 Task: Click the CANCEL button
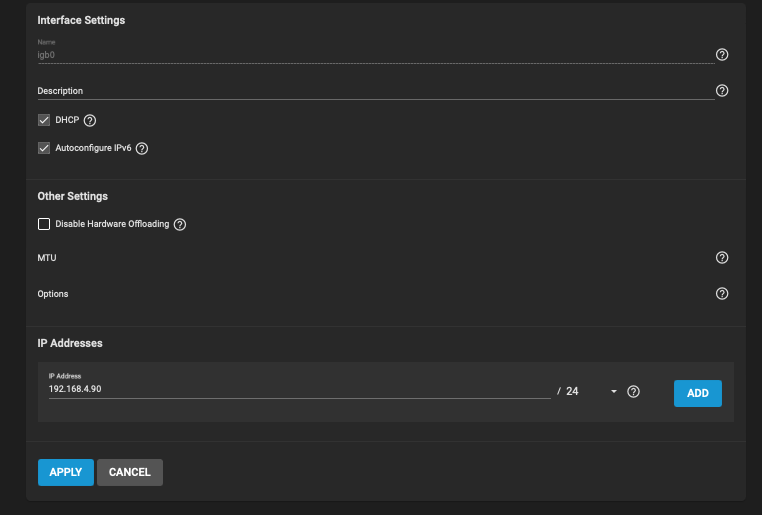click(x=130, y=472)
